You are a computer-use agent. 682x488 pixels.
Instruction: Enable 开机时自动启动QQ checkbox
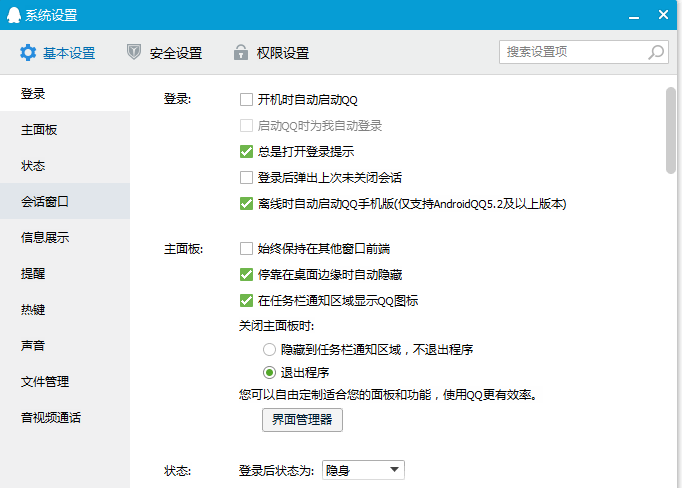[246, 100]
